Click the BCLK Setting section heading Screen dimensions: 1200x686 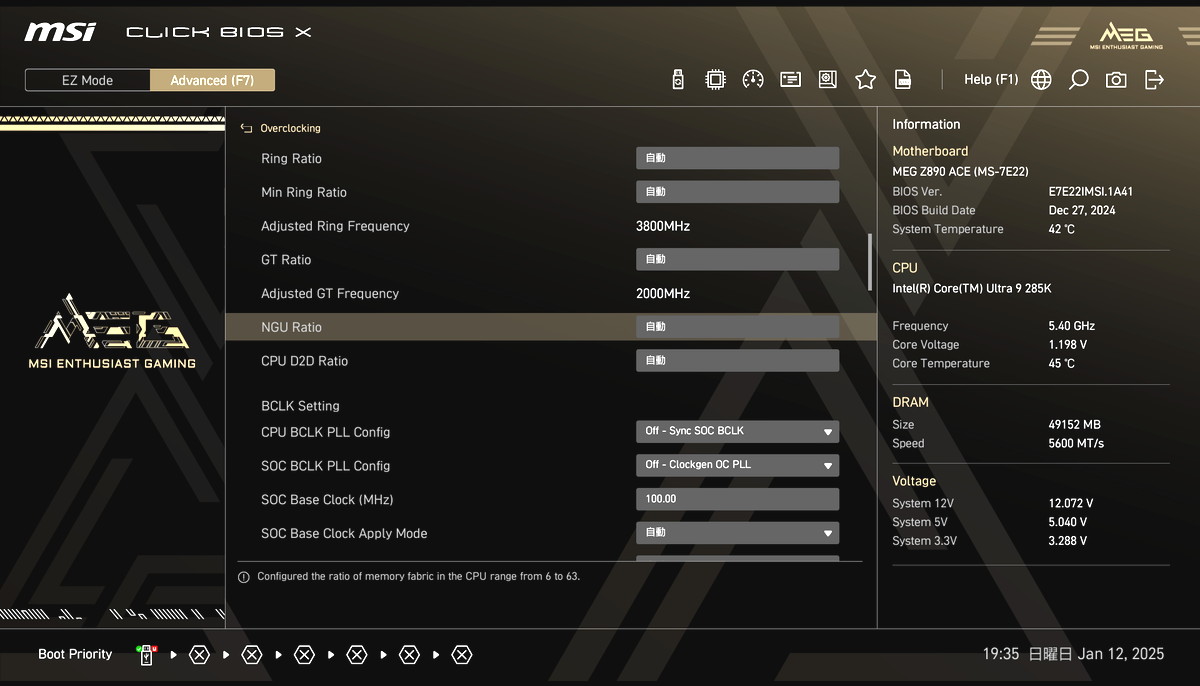click(x=300, y=406)
